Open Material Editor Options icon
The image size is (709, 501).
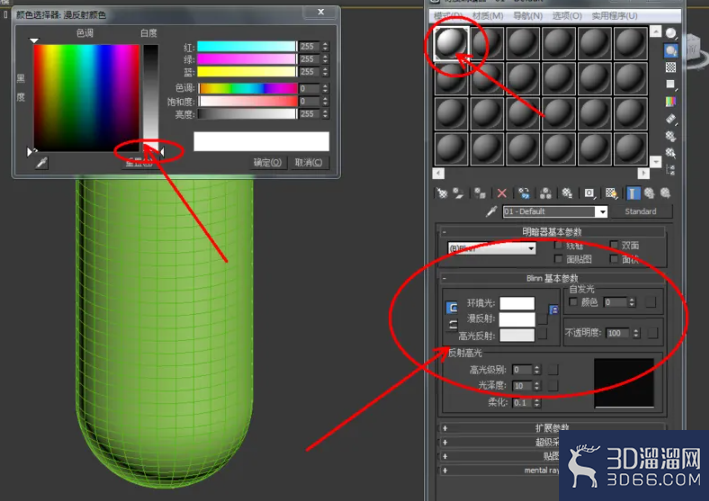pyautogui.click(x=671, y=136)
